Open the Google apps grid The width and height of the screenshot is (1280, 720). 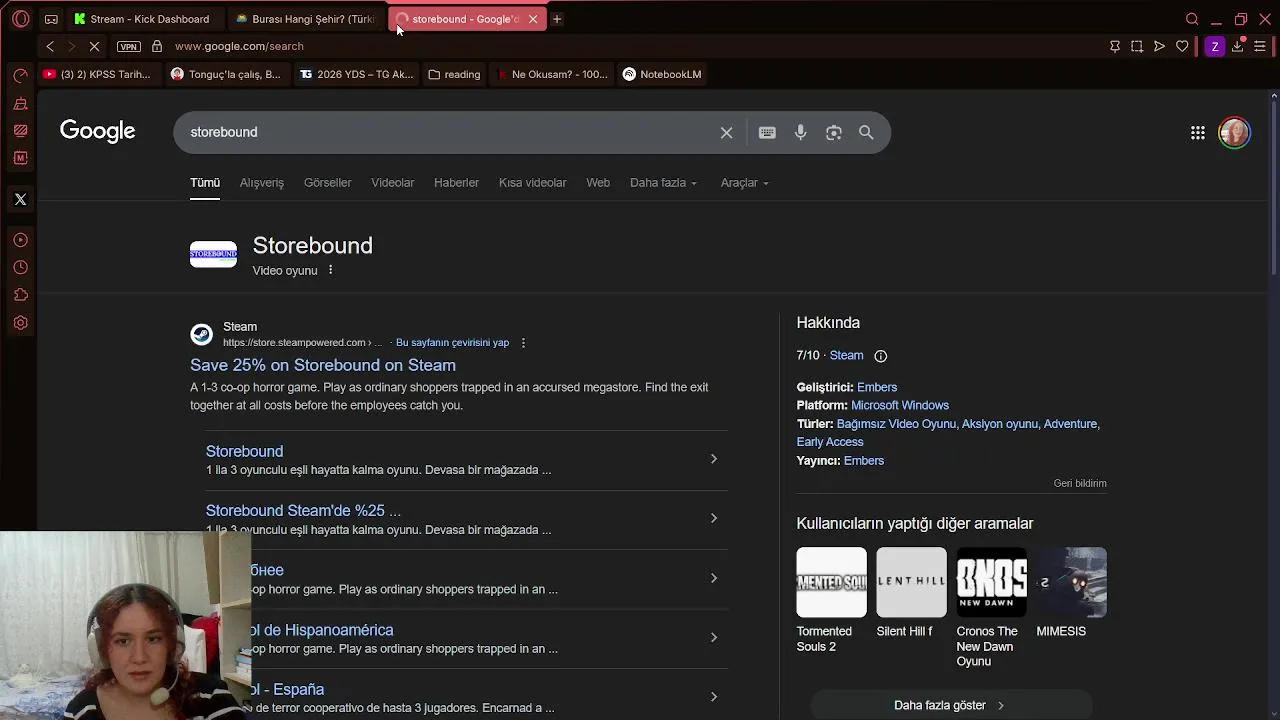1198,133
